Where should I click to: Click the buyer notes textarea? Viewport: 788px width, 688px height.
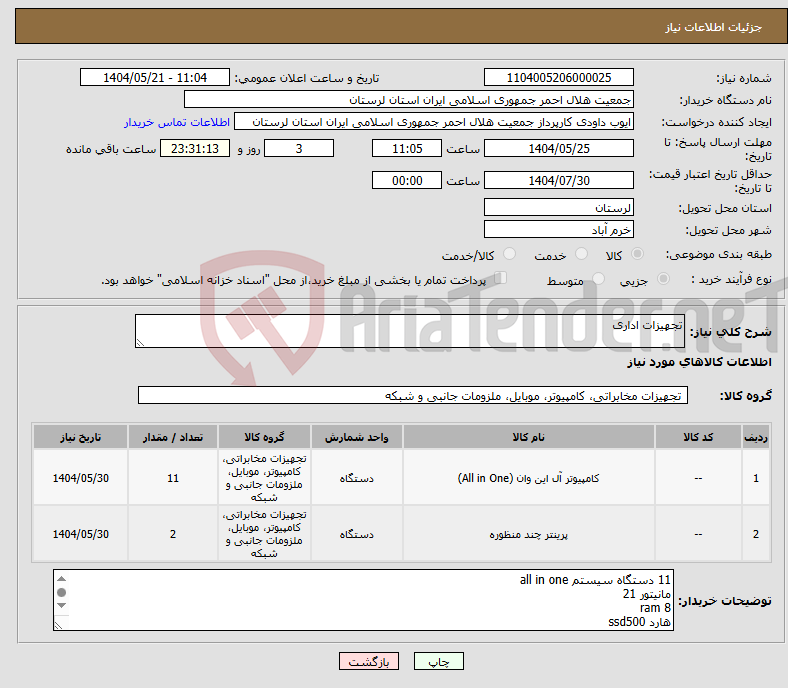click(x=363, y=600)
